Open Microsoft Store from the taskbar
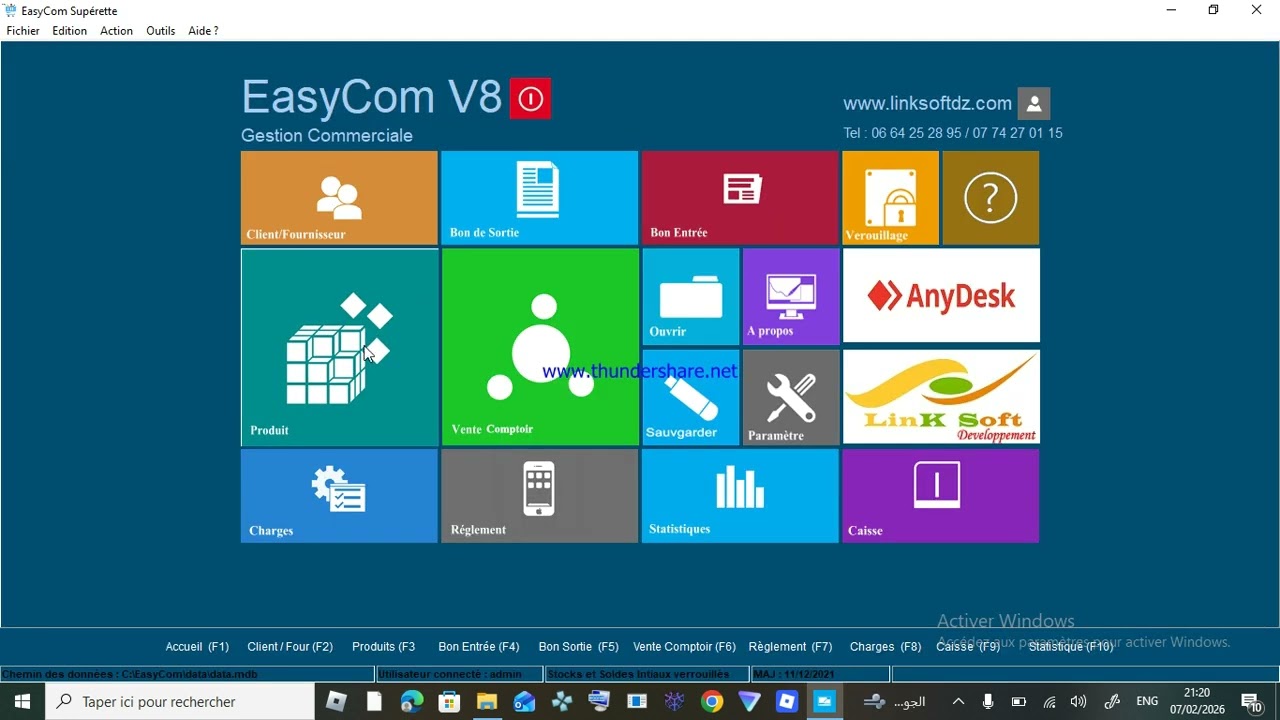 point(449,702)
